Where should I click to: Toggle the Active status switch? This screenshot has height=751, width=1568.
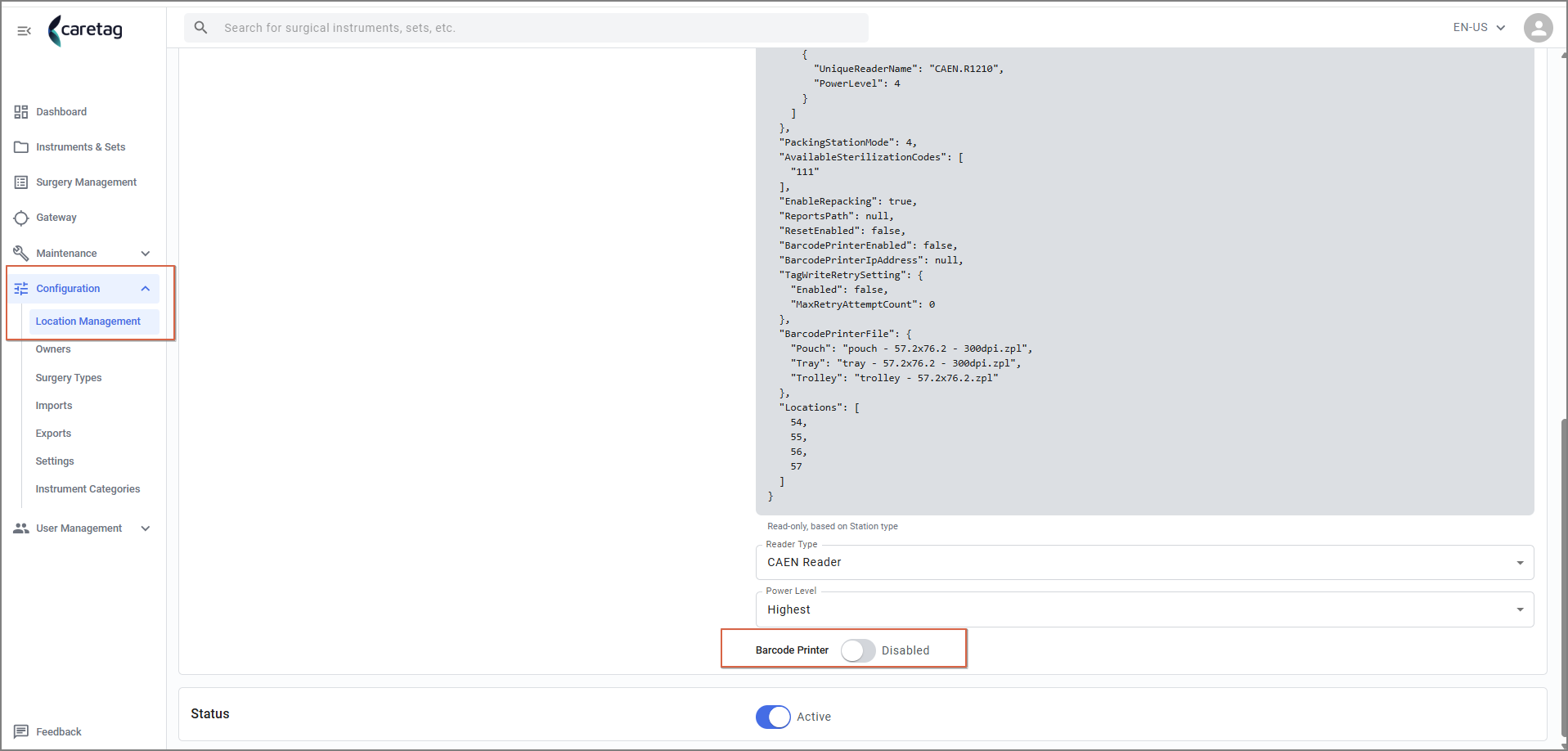coord(773,717)
